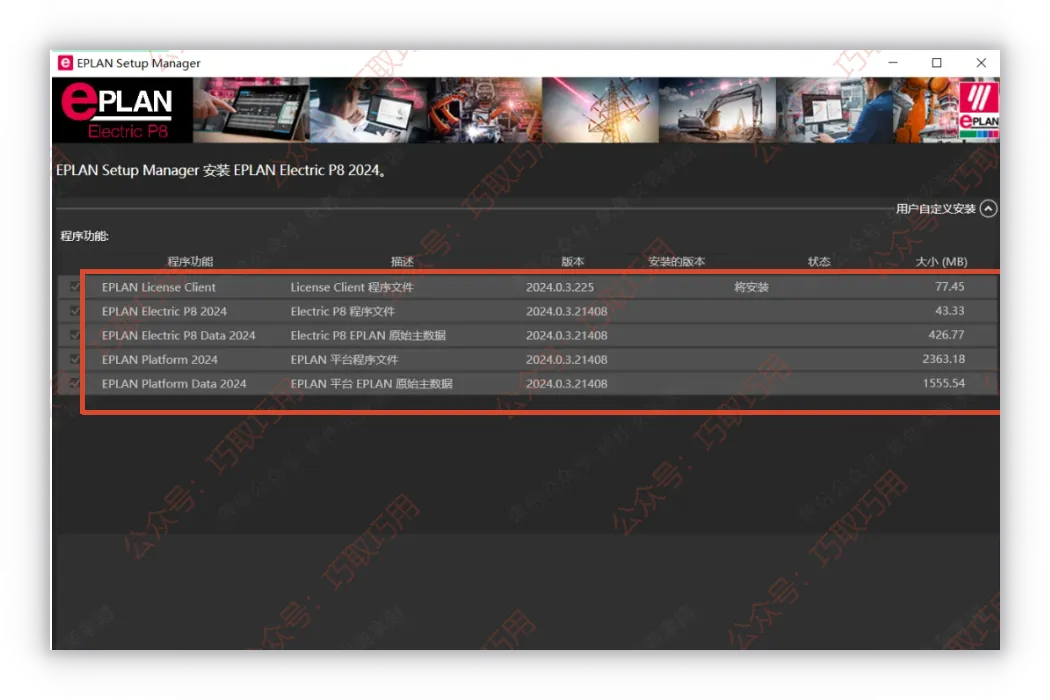Image resolution: width=1050 pixels, height=700 pixels.
Task: Select the 'EPLAN Electric P8 2024' row name
Action: (164, 311)
